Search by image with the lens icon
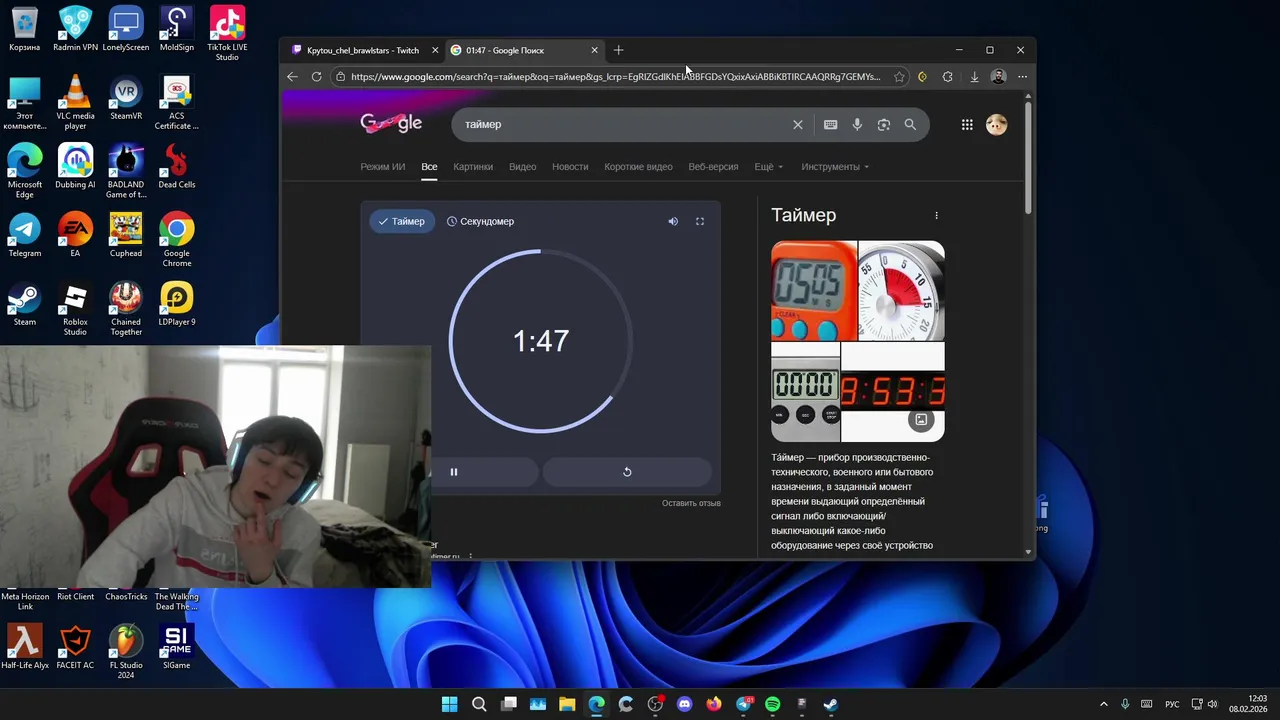Image resolution: width=1280 pixels, height=720 pixels. [x=884, y=125]
